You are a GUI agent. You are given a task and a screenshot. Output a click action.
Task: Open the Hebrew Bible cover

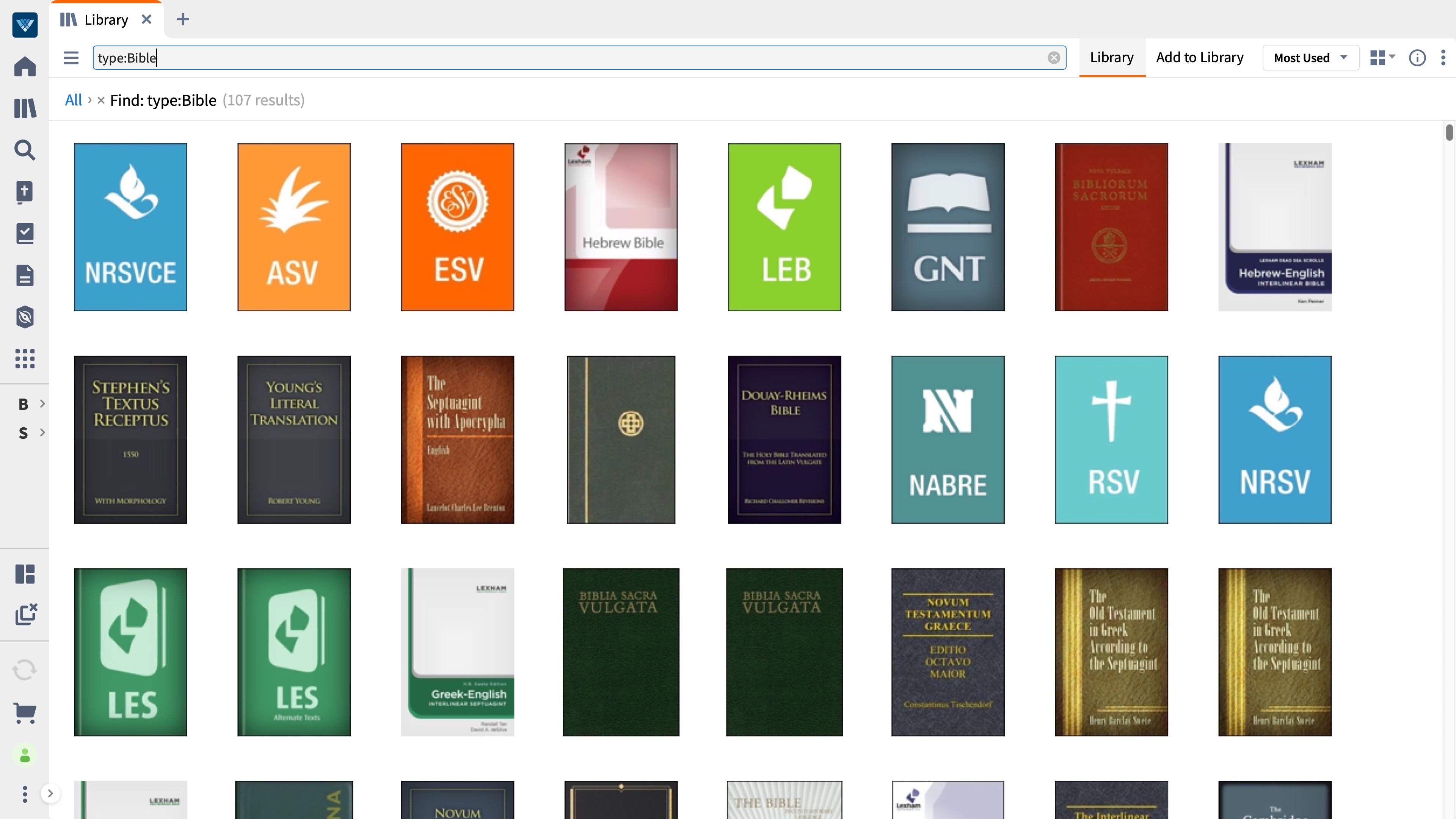tap(621, 227)
